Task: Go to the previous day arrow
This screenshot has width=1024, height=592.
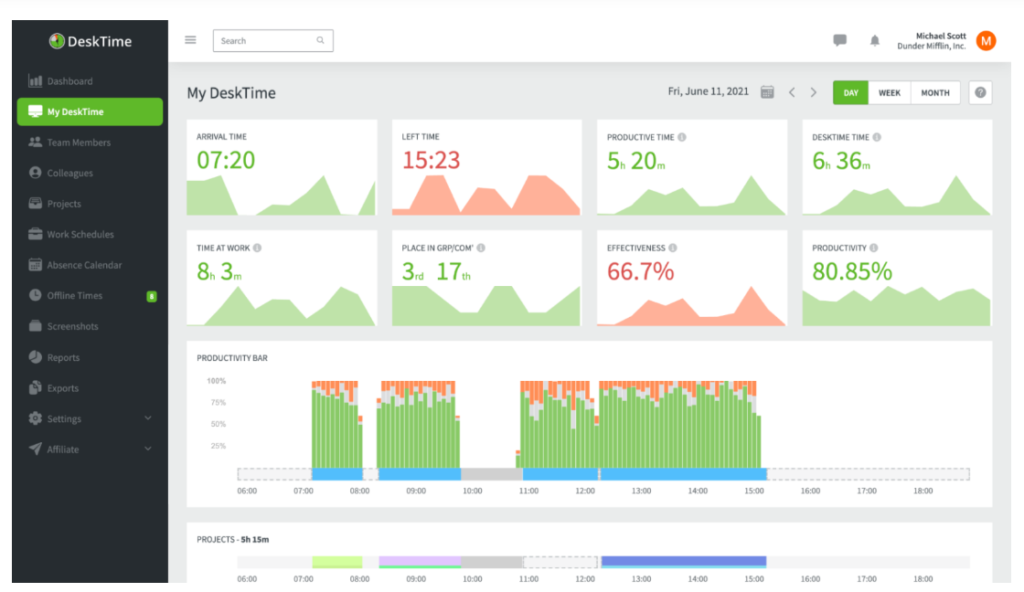Action: tap(792, 93)
